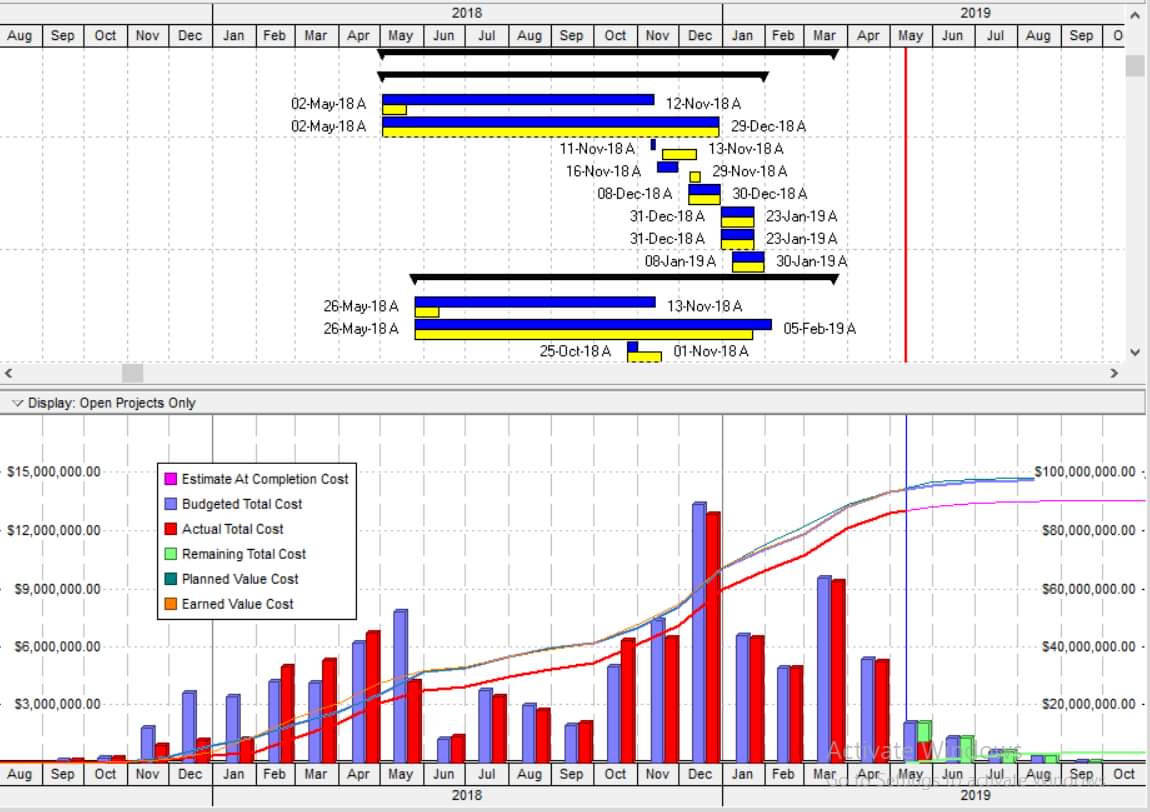Screen dimensions: 1150x812
Task: Click the blue vertical line in the histogram
Action: (x=907, y=587)
